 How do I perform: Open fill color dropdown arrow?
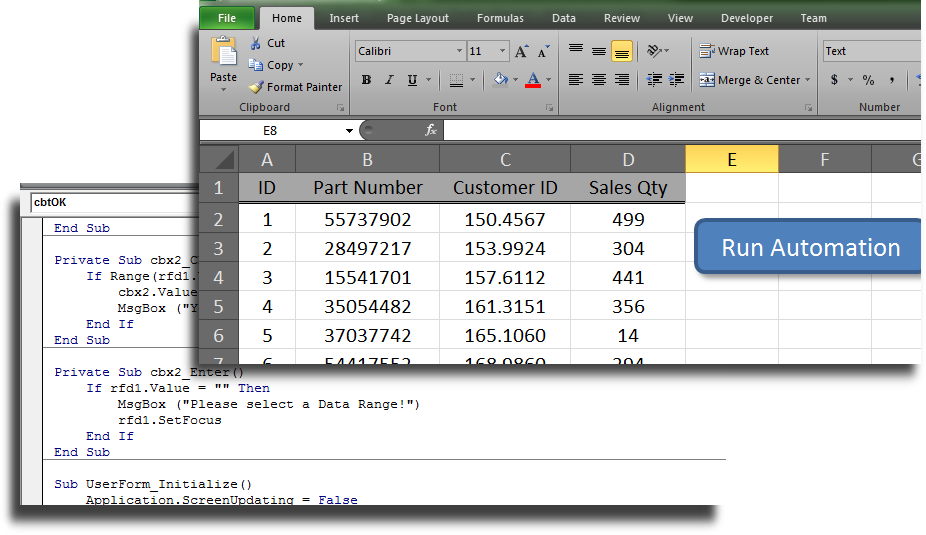click(516, 80)
